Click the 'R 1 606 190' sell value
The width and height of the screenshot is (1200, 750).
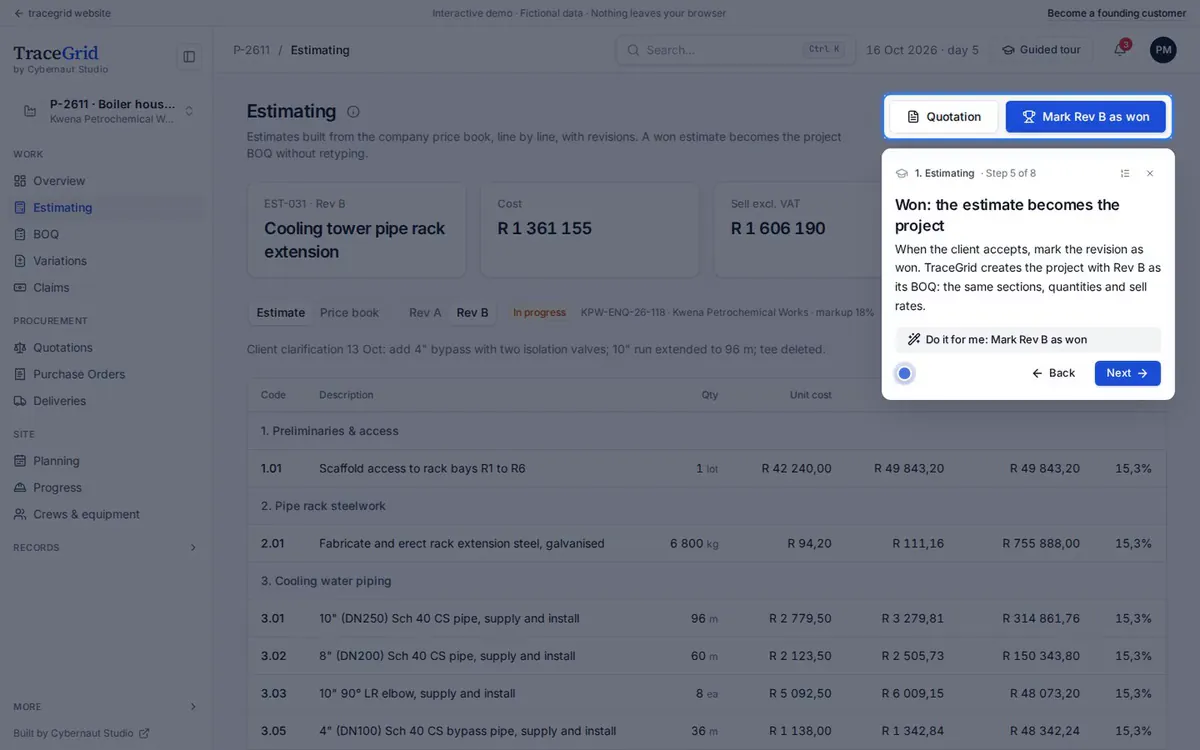coord(778,229)
